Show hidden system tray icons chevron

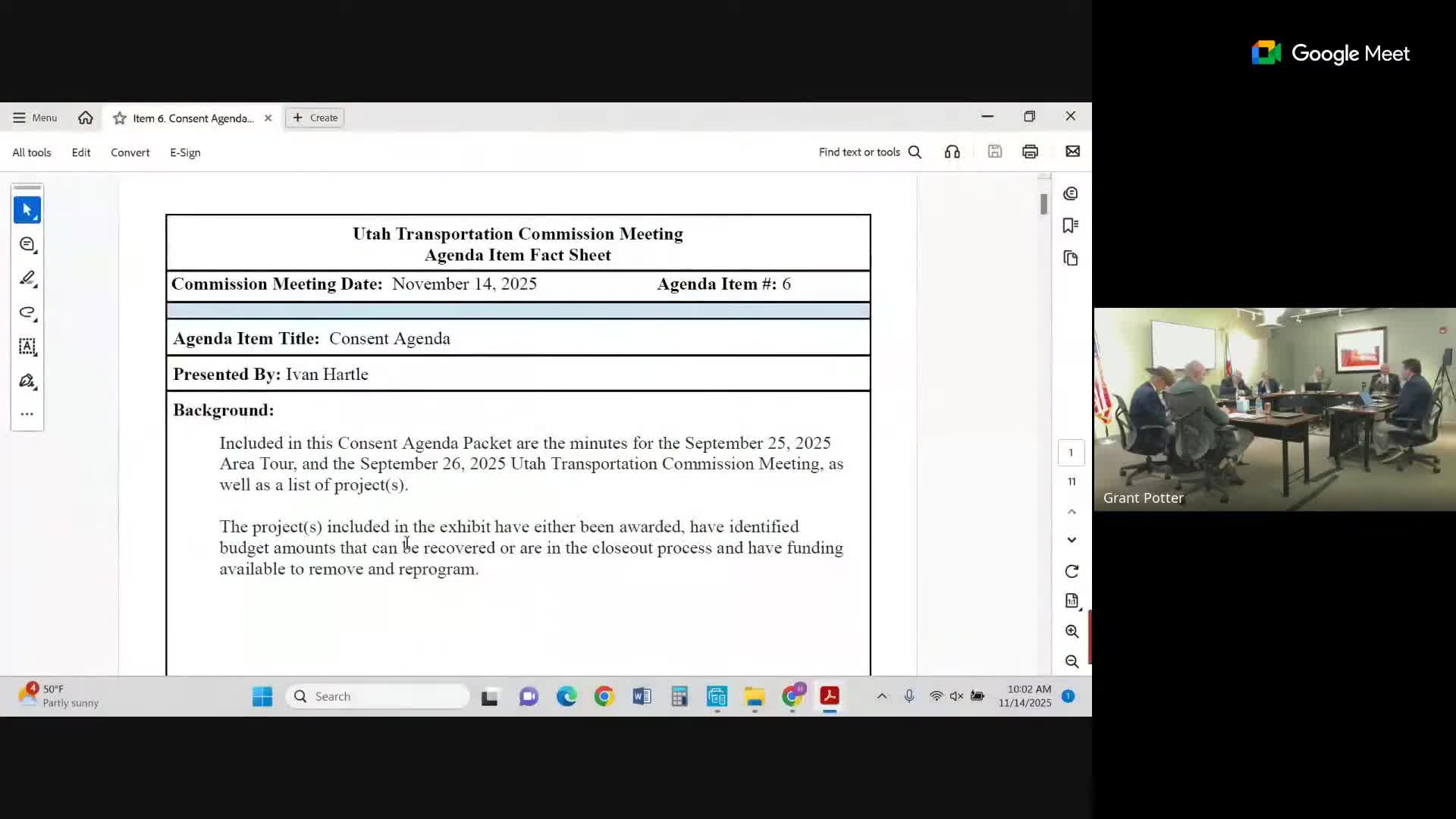click(x=882, y=696)
